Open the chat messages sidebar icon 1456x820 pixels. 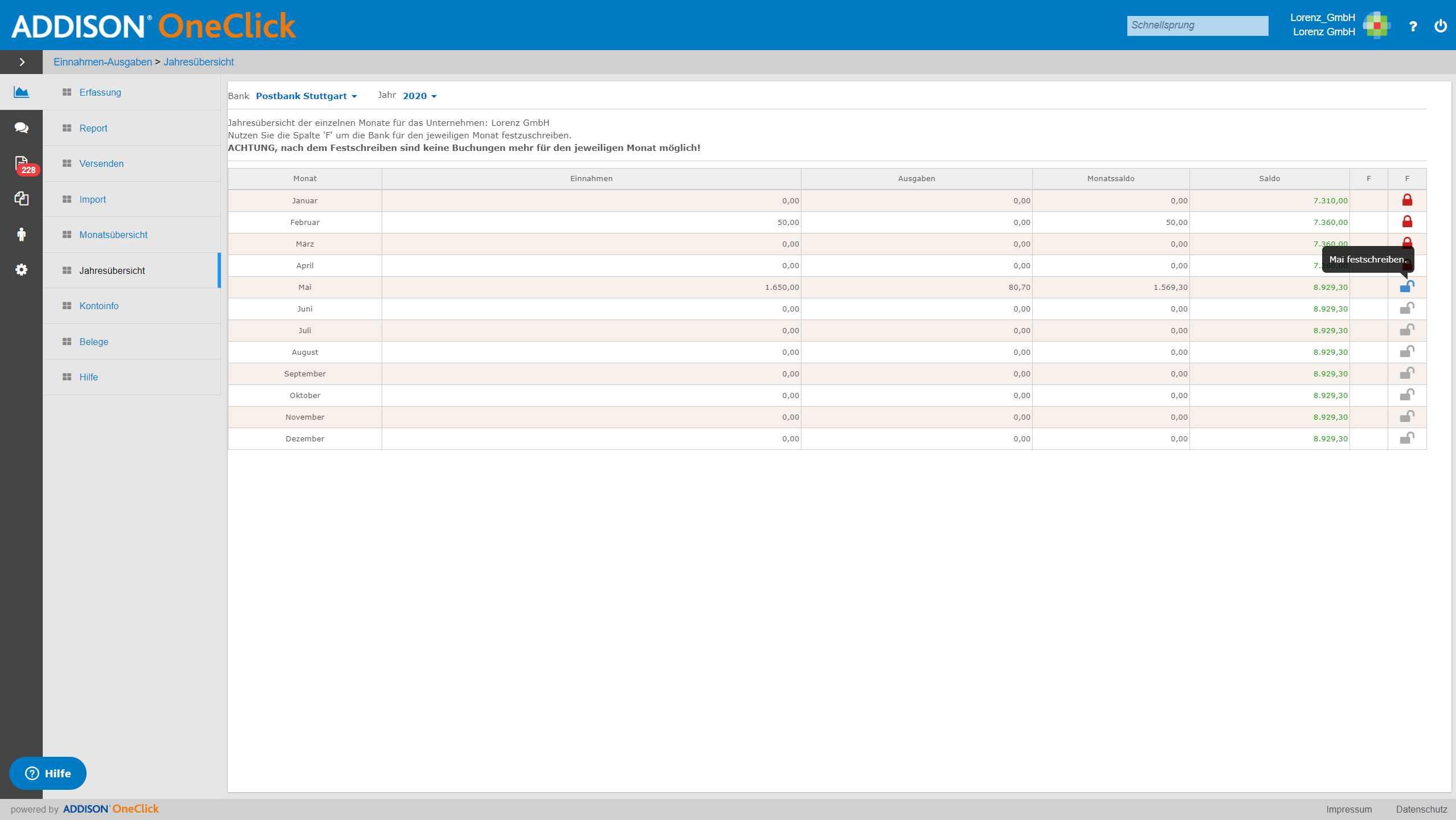click(x=22, y=128)
